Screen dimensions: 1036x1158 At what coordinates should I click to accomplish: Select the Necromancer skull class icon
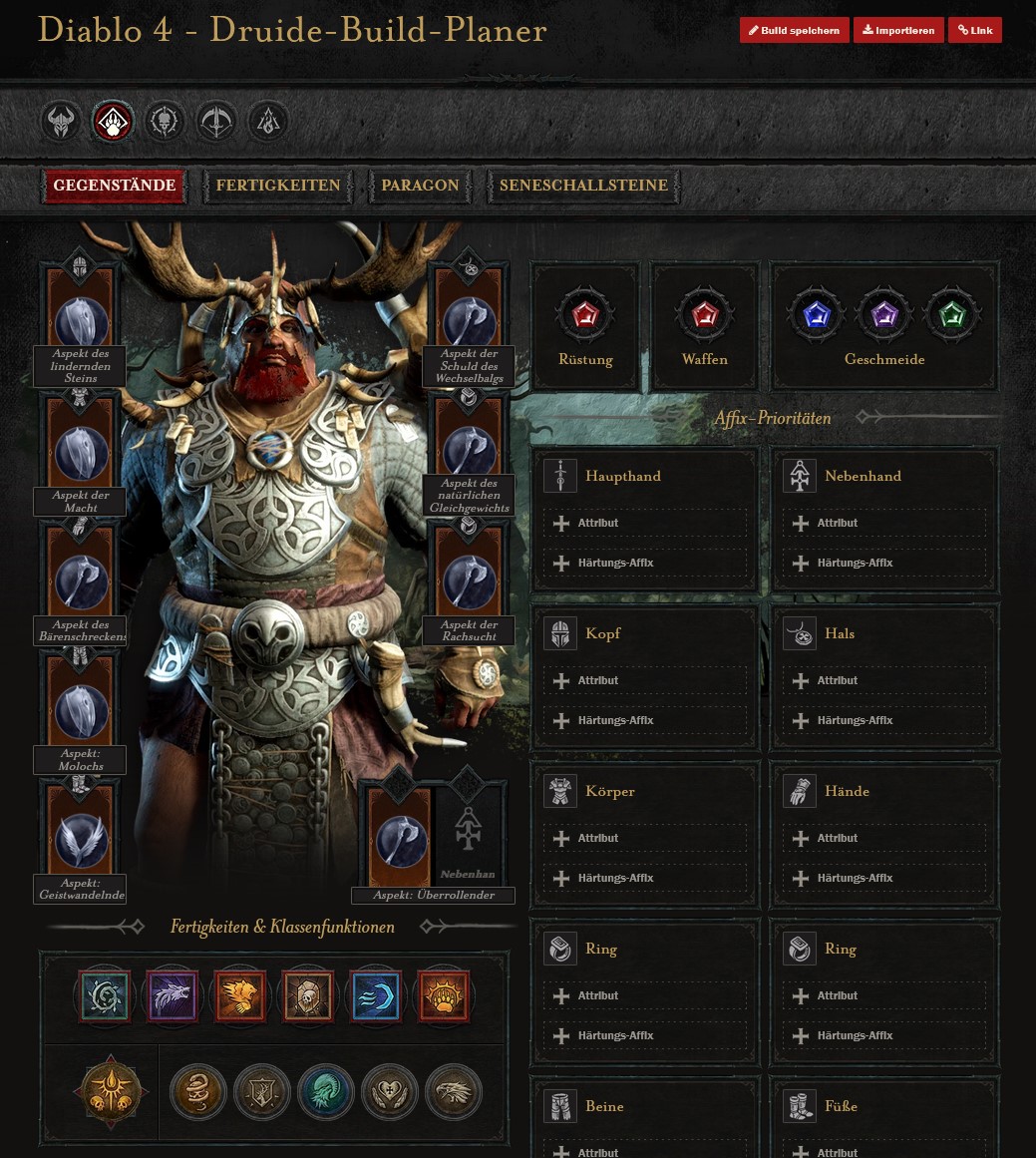(x=164, y=122)
